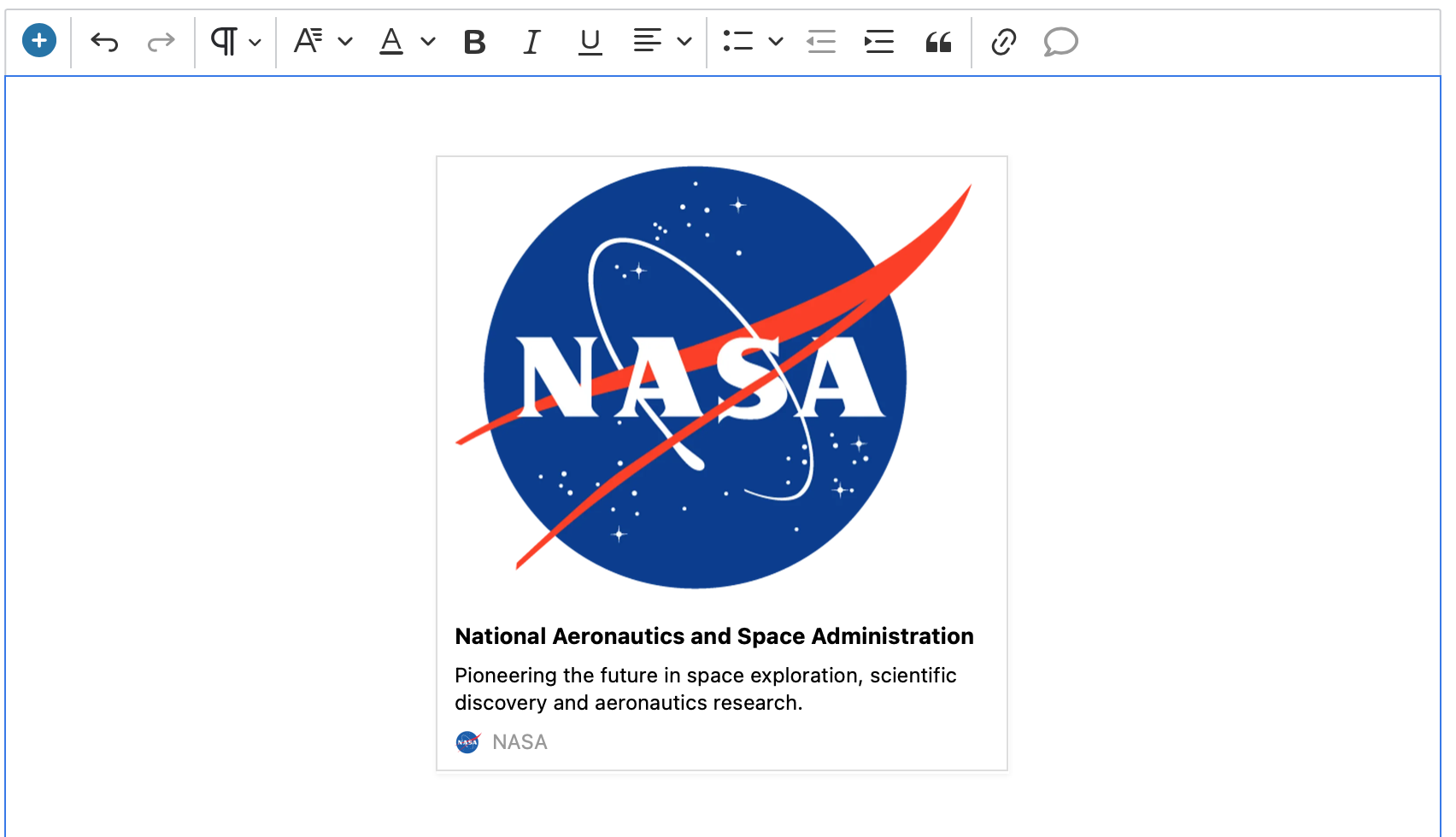The image size is (1456, 837).
Task: Click the Pioneering the future description text
Action: pyautogui.click(x=706, y=689)
